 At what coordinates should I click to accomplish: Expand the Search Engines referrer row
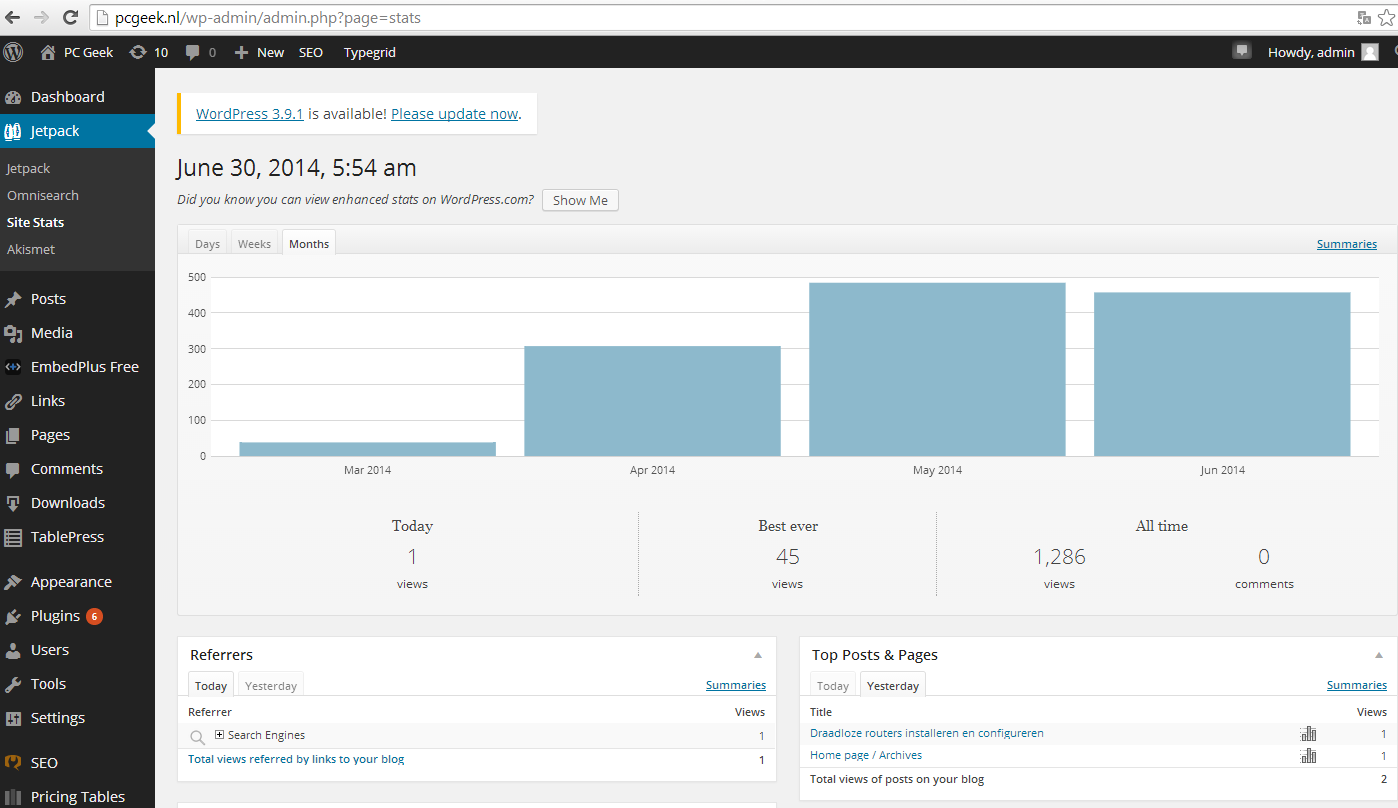tap(220, 735)
